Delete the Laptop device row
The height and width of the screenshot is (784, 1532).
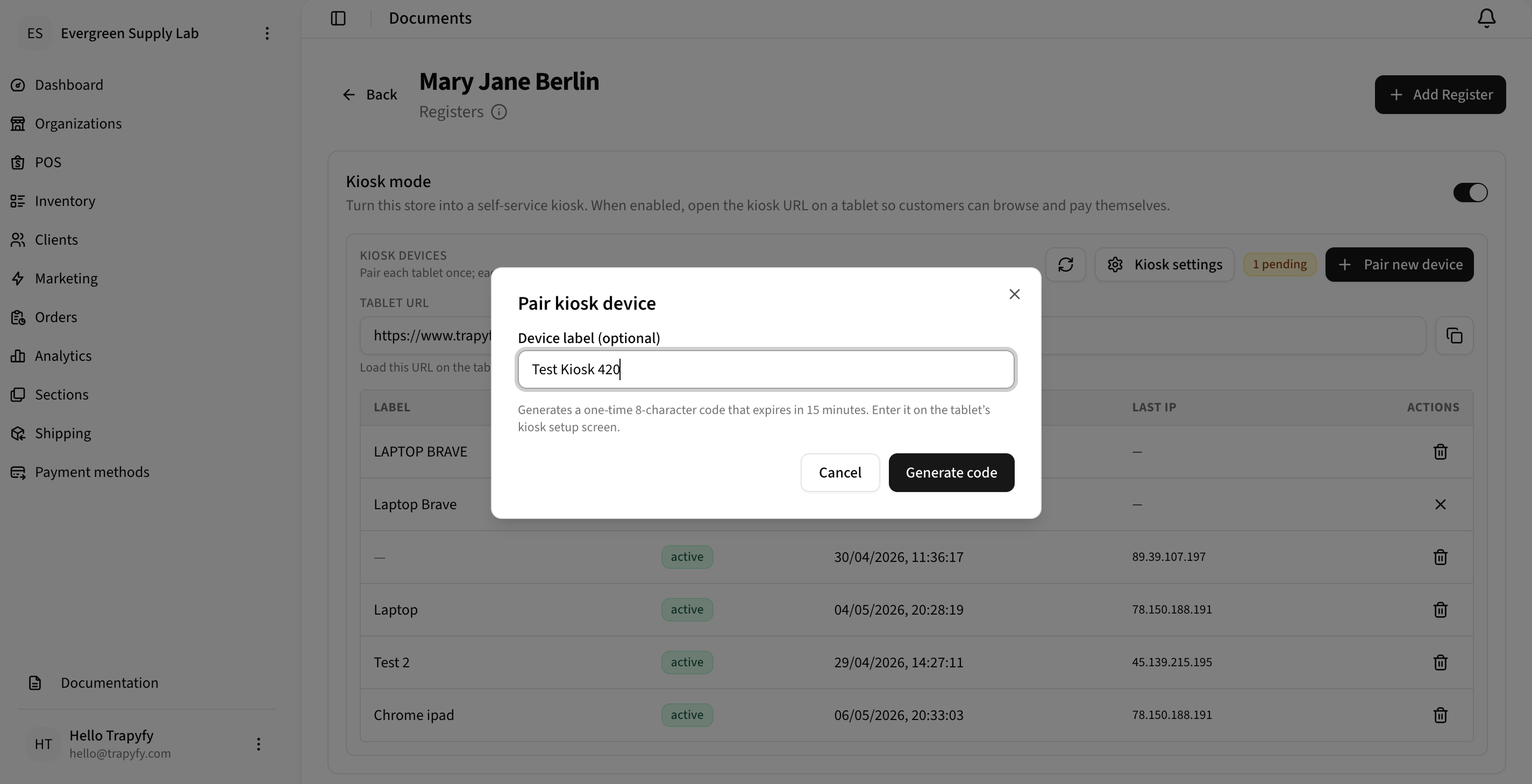coord(1440,610)
